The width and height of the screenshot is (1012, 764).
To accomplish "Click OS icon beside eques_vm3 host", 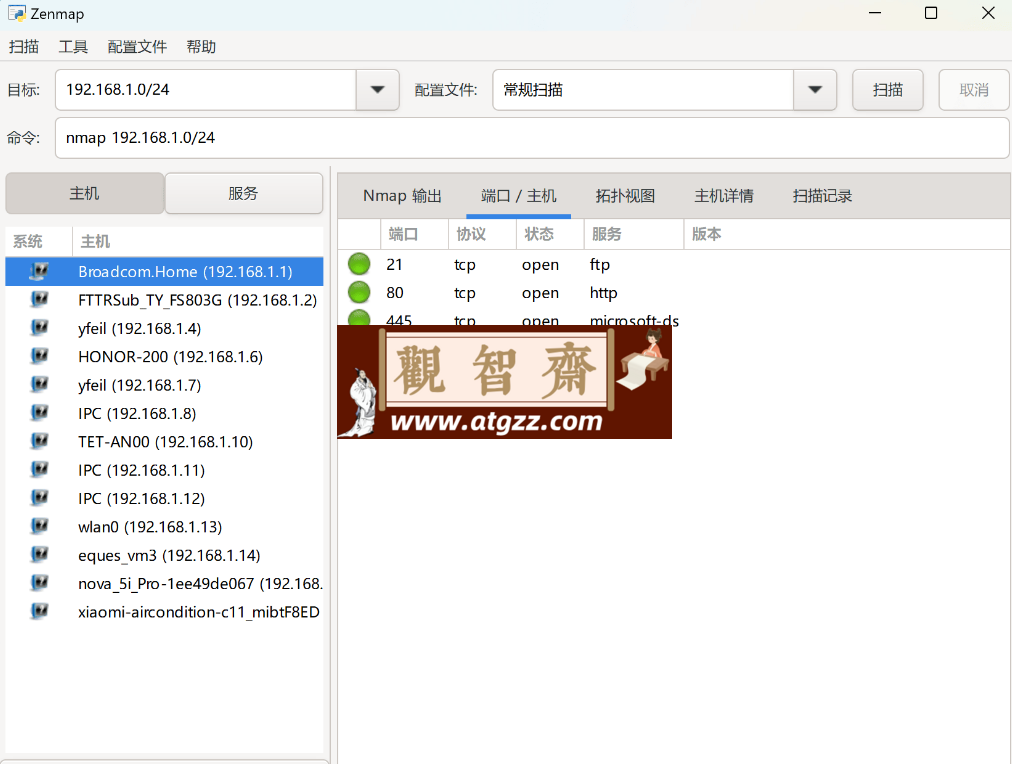I will point(39,556).
